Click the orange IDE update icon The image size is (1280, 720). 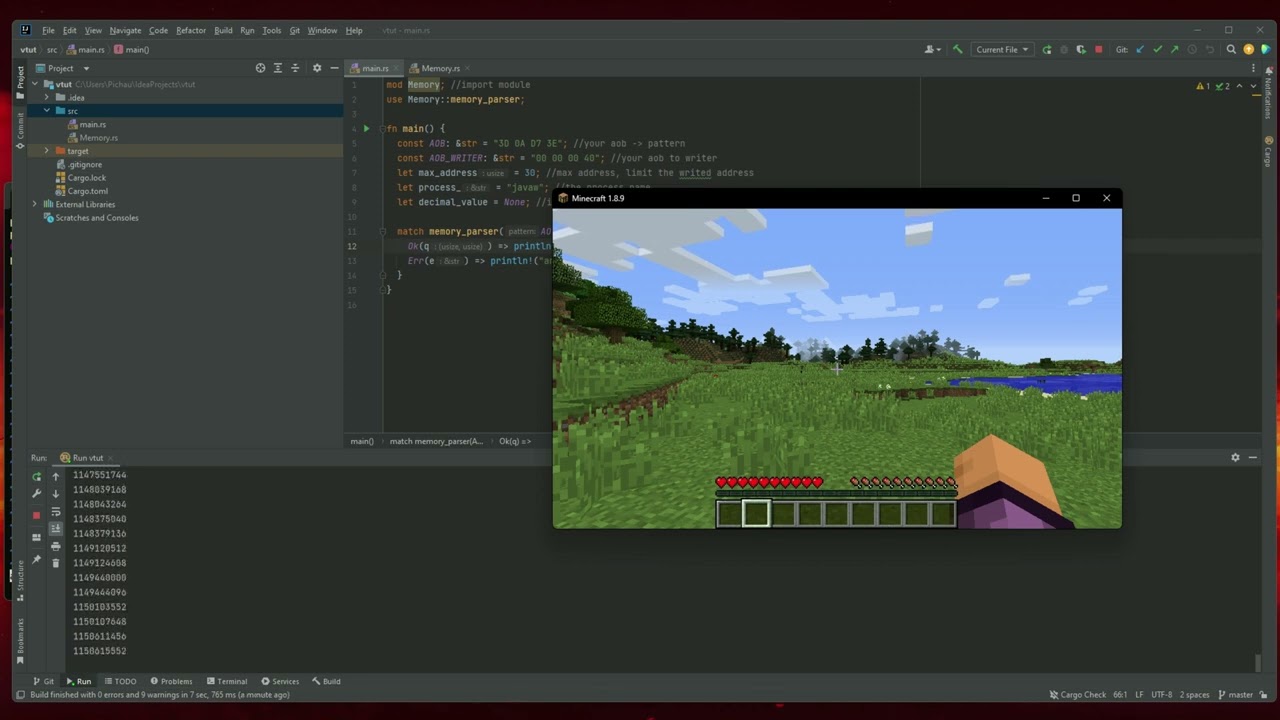(1248, 49)
